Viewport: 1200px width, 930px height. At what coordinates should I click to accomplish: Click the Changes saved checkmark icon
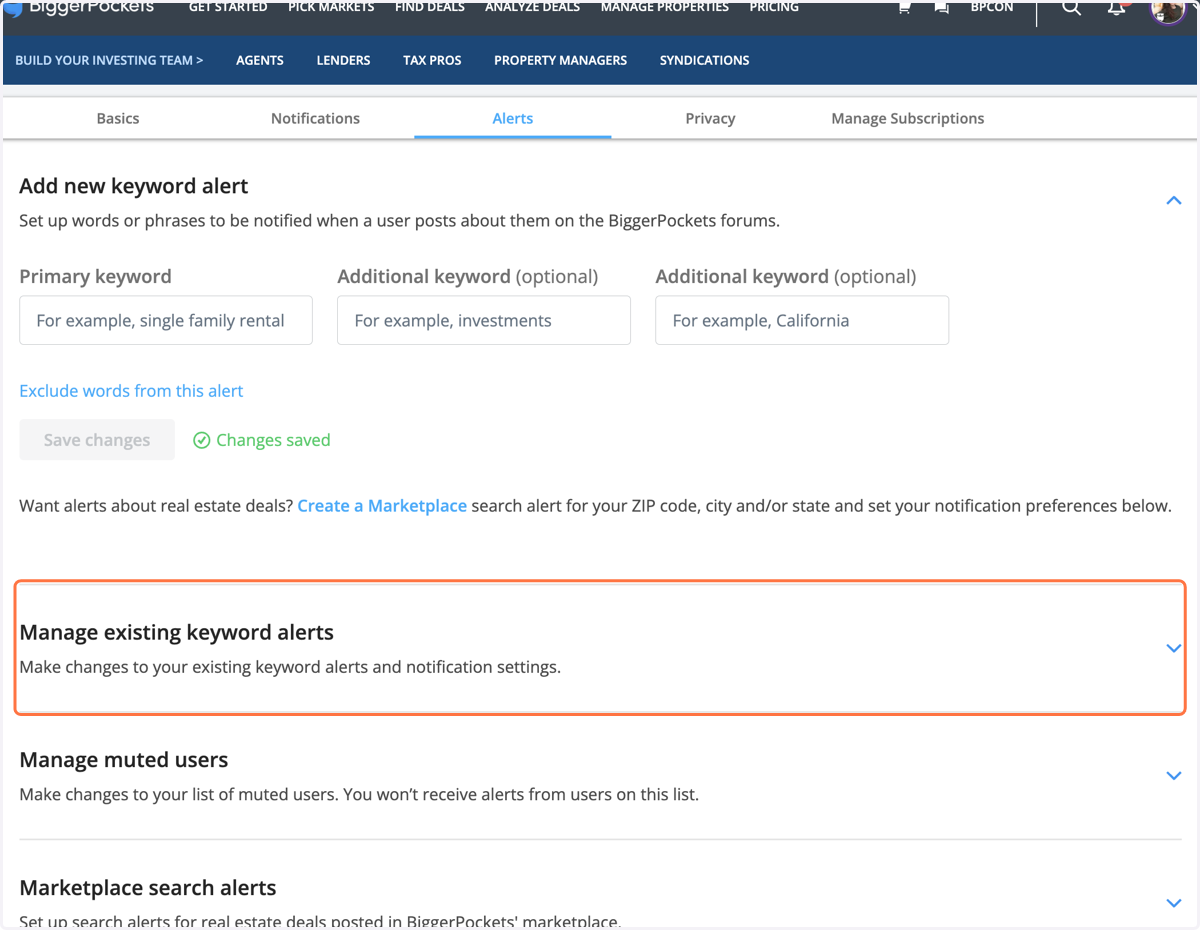click(201, 440)
